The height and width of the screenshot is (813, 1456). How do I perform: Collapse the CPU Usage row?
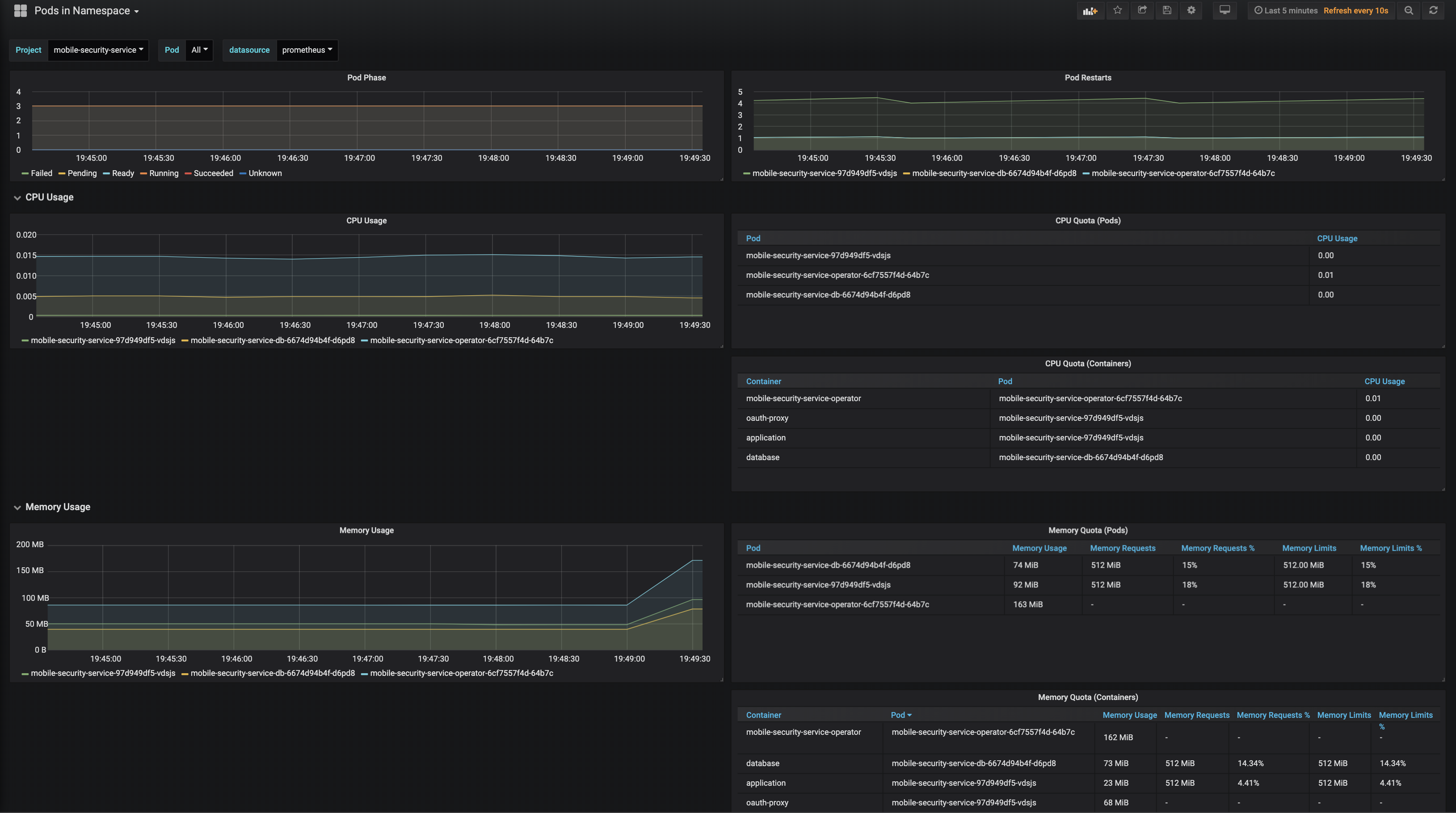coord(49,197)
